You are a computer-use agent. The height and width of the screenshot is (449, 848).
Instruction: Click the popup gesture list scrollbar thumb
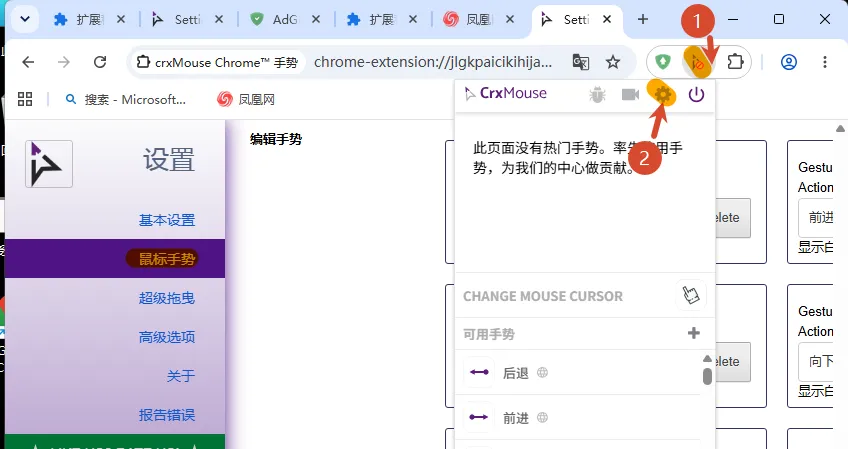point(707,376)
